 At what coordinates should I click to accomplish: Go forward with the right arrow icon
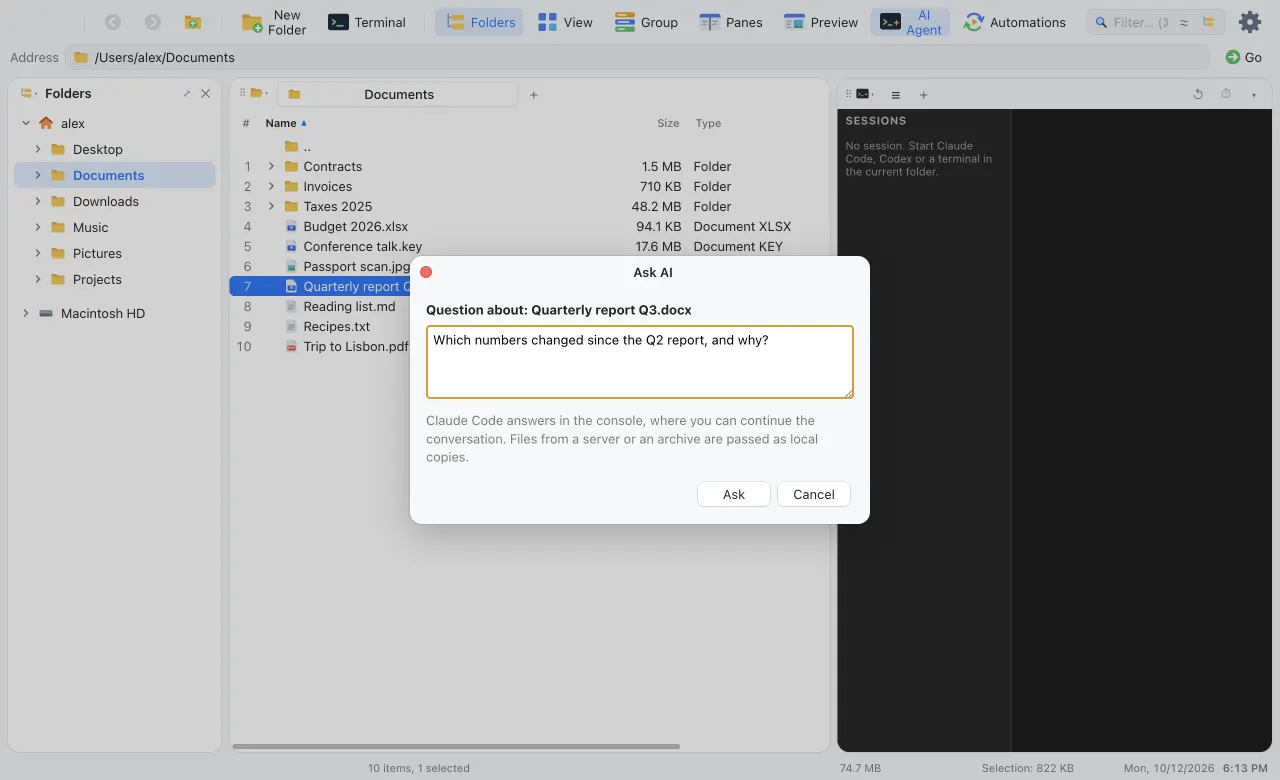(153, 22)
